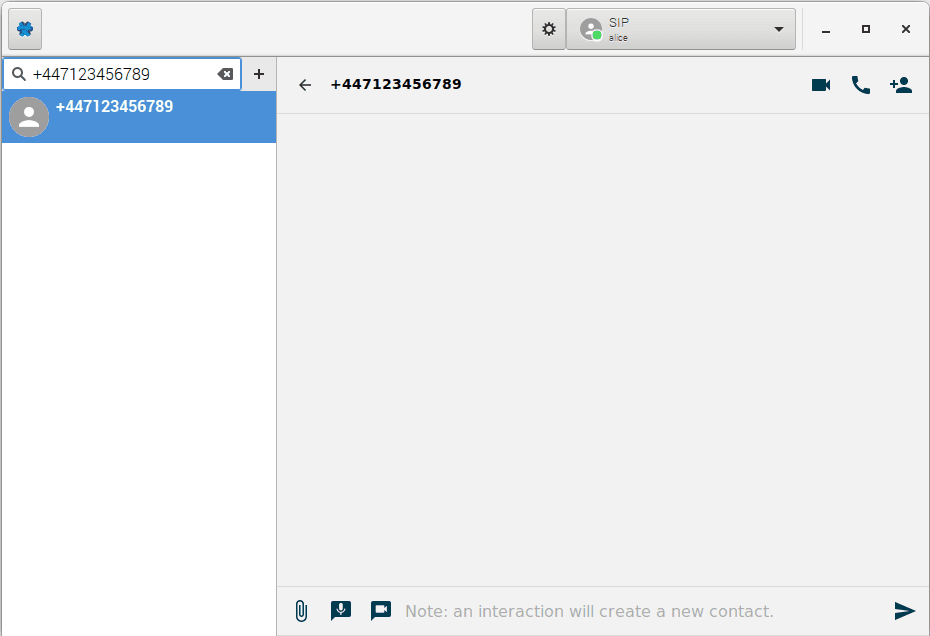Click the Jami logo button

coord(25,29)
